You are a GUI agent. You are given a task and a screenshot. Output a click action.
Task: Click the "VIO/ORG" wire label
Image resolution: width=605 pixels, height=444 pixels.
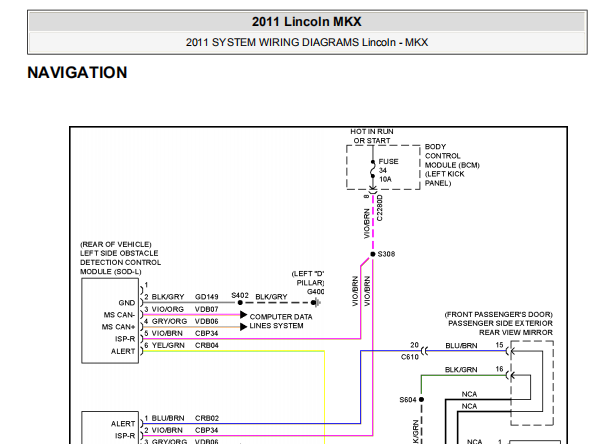167,309
